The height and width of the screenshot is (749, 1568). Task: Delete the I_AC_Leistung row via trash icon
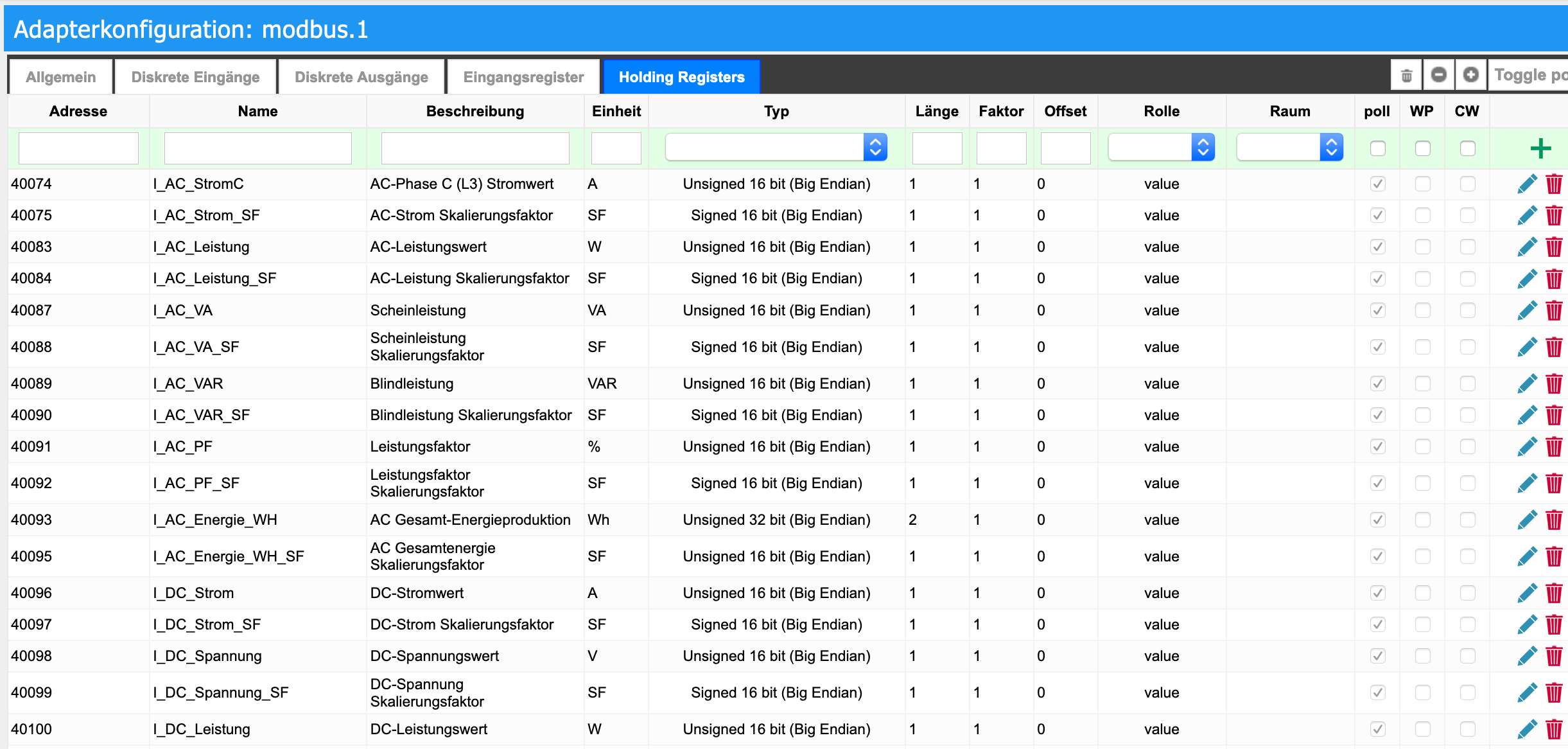click(x=1554, y=247)
